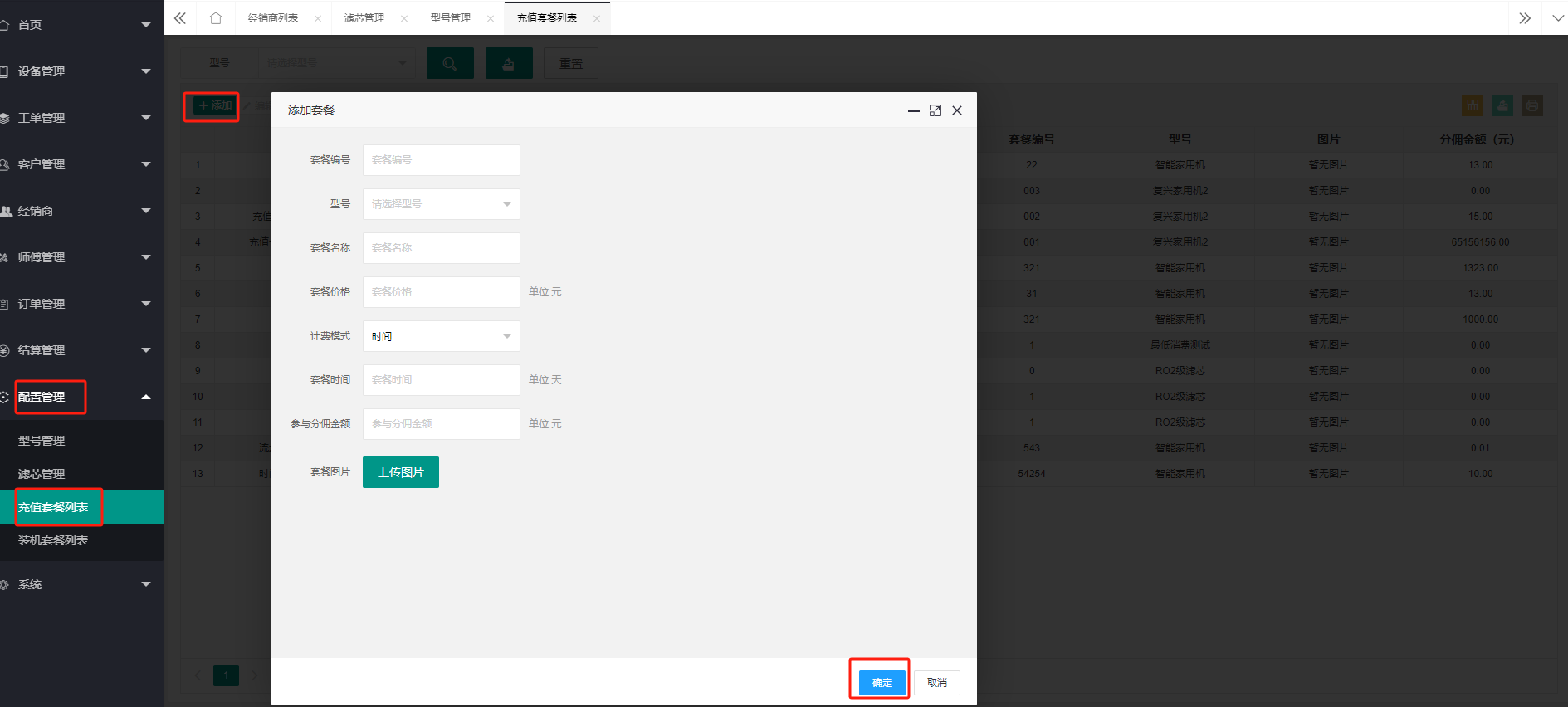Click the 上传图片 button

click(x=401, y=472)
